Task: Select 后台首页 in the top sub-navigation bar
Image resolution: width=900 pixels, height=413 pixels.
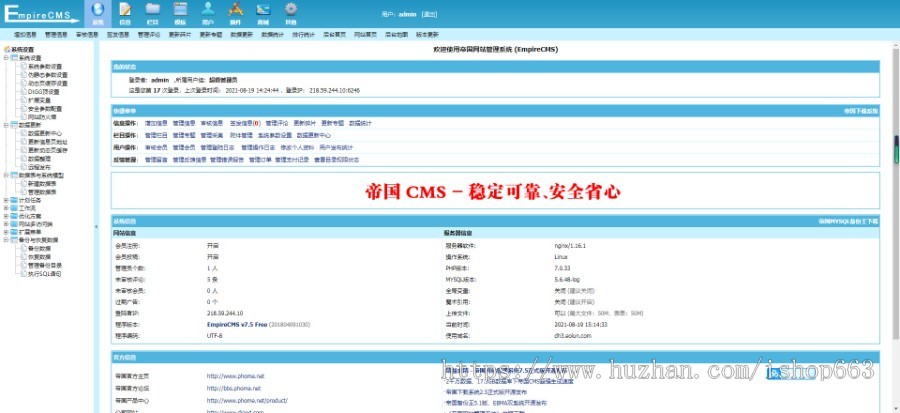Action: 334,34
